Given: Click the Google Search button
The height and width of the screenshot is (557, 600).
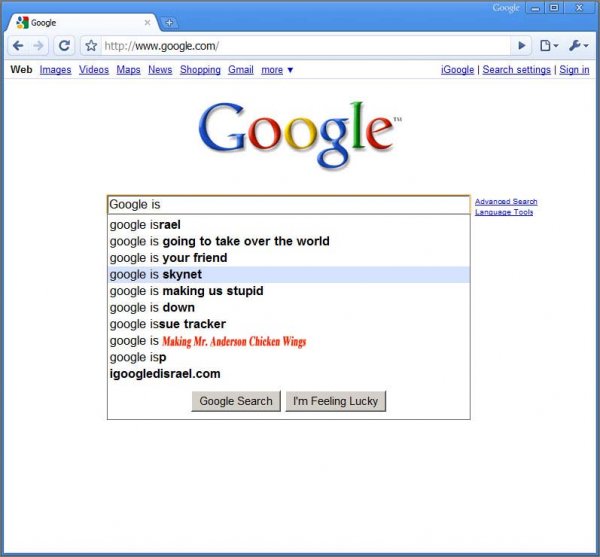Looking at the screenshot, I should (236, 401).
